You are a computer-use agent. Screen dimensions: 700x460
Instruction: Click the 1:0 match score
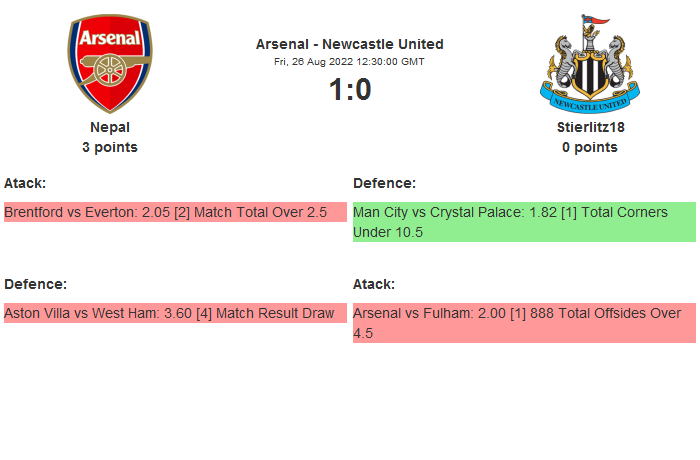350,90
